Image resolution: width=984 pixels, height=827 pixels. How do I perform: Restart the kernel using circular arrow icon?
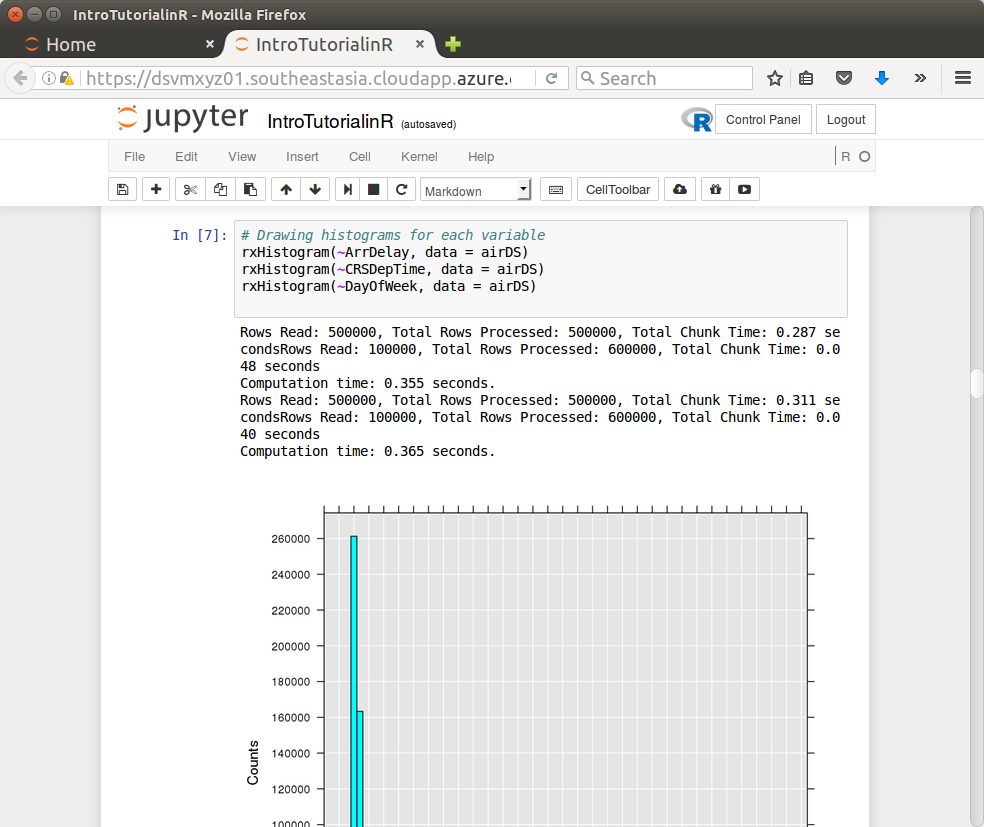pos(401,189)
